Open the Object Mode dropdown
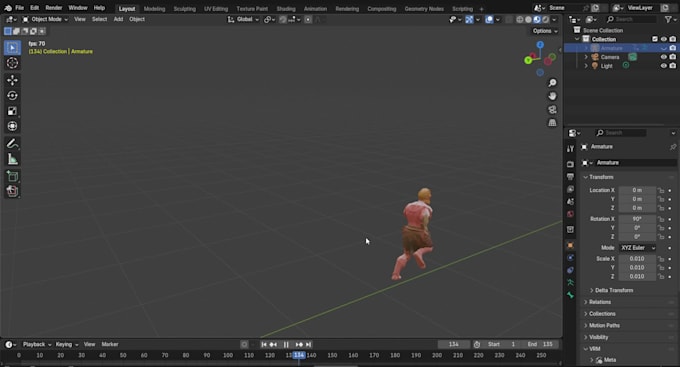This screenshot has height=367, width=680. click(45, 20)
